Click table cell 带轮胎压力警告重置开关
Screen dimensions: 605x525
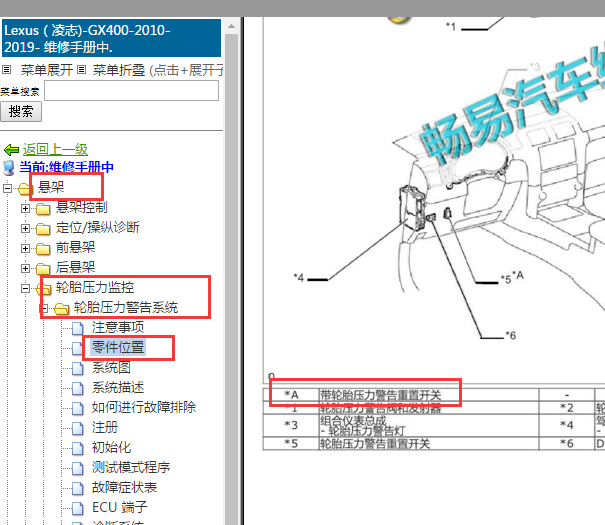coord(429,395)
